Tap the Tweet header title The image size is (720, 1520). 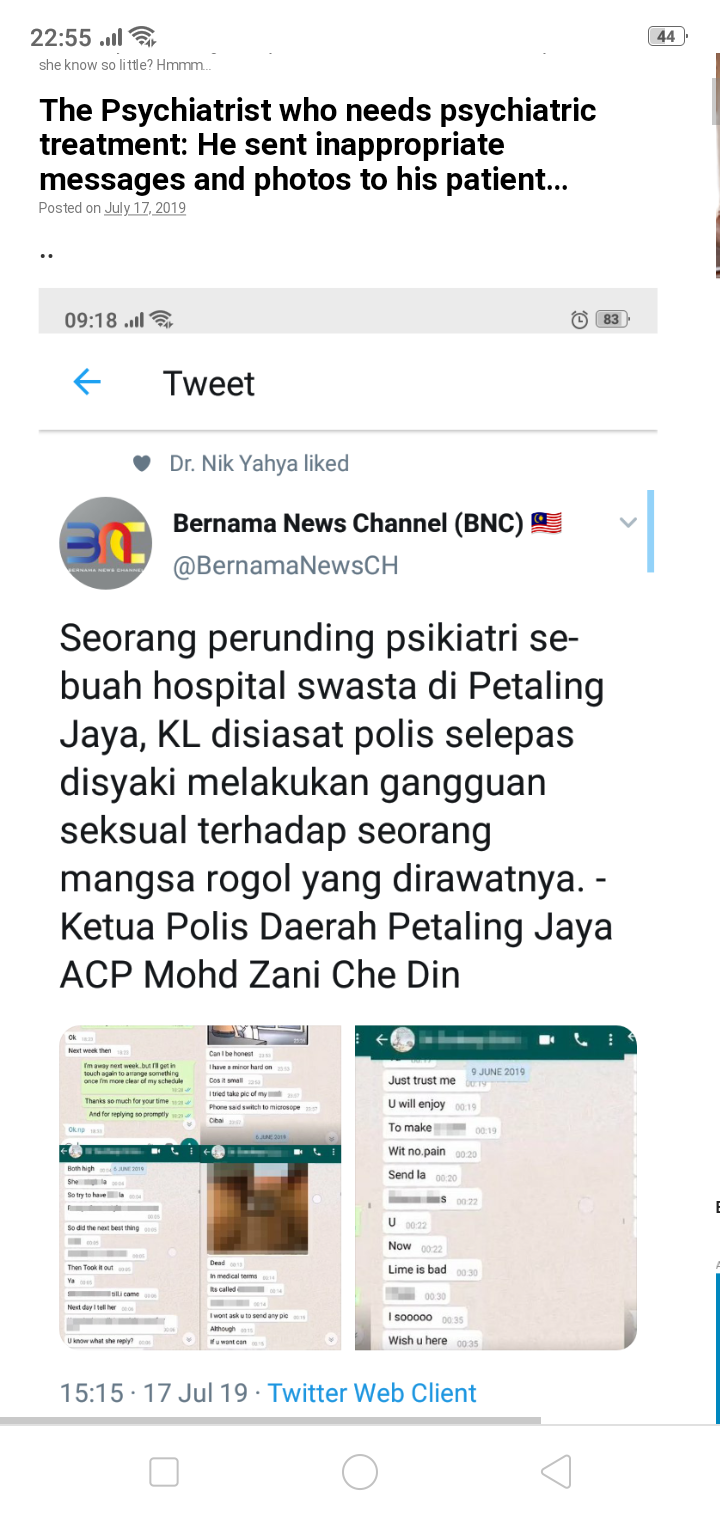coord(209,383)
